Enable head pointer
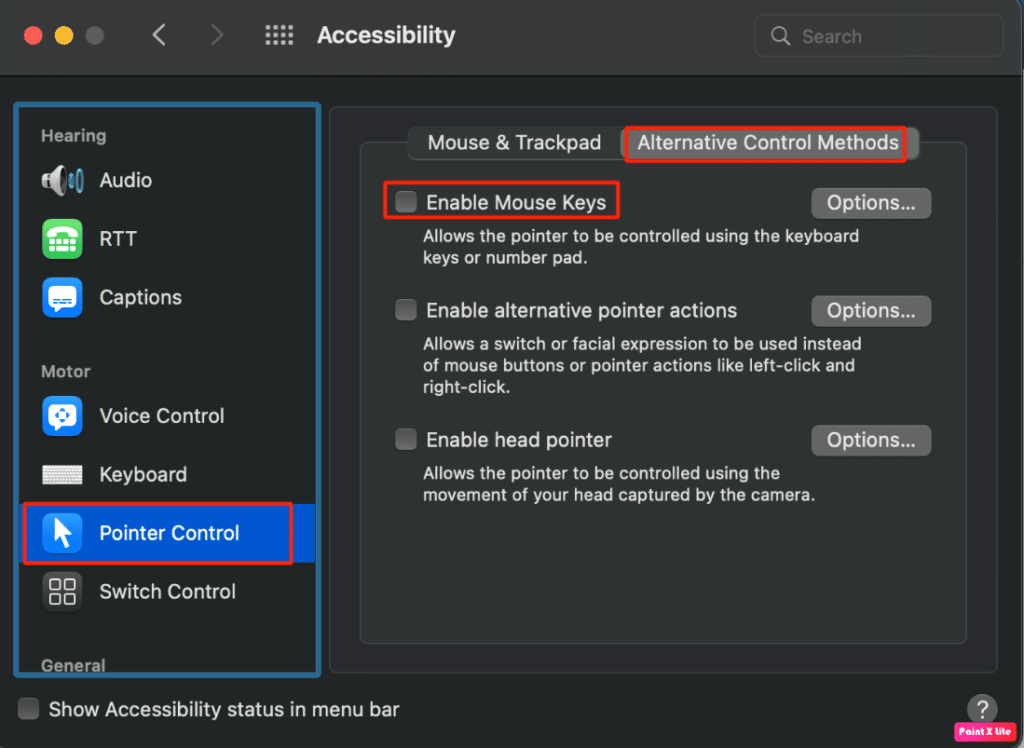 click(405, 439)
